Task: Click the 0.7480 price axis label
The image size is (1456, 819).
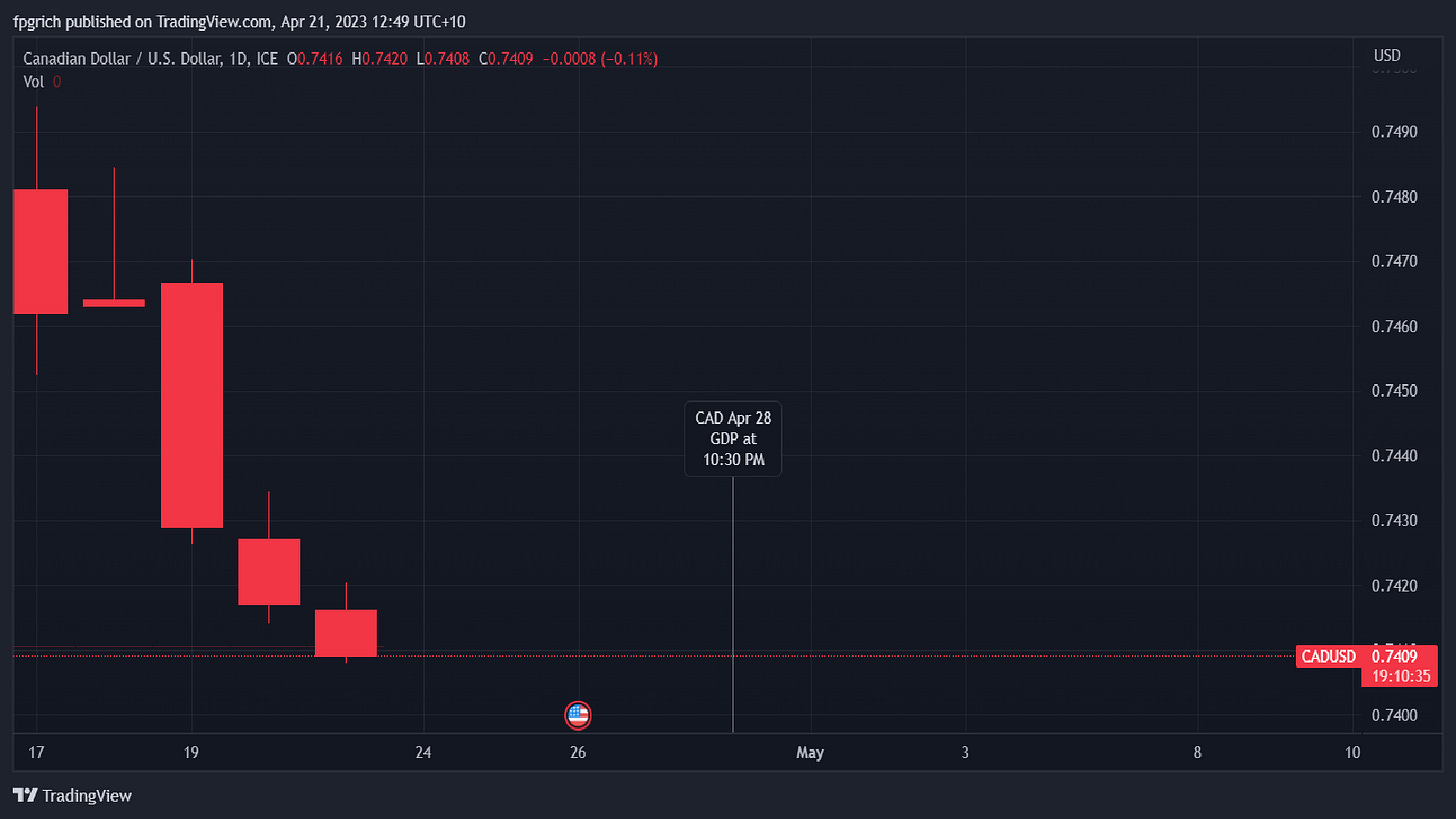Action: coord(1393,197)
